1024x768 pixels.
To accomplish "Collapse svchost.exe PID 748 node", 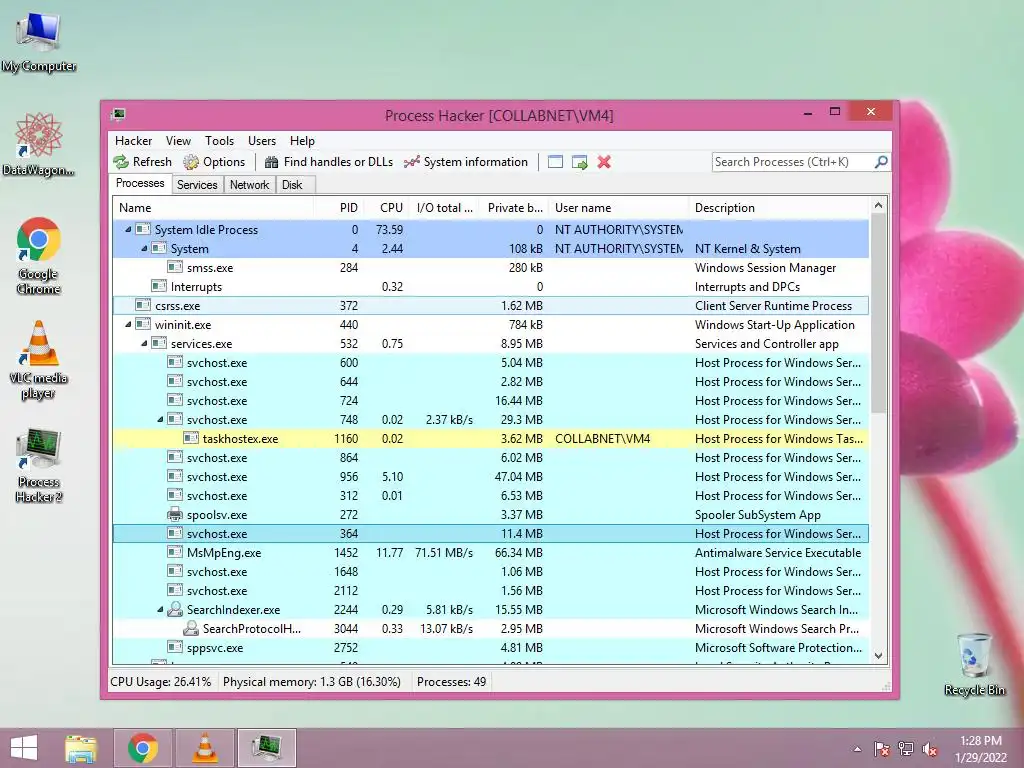I will coord(160,419).
